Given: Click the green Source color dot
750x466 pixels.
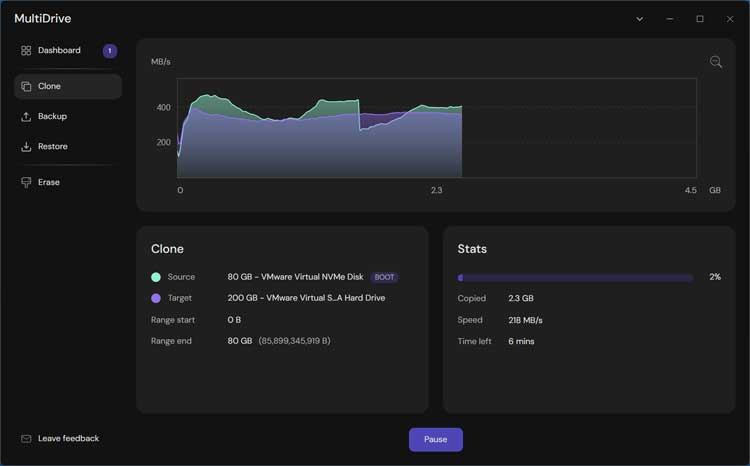Looking at the screenshot, I should [156, 277].
